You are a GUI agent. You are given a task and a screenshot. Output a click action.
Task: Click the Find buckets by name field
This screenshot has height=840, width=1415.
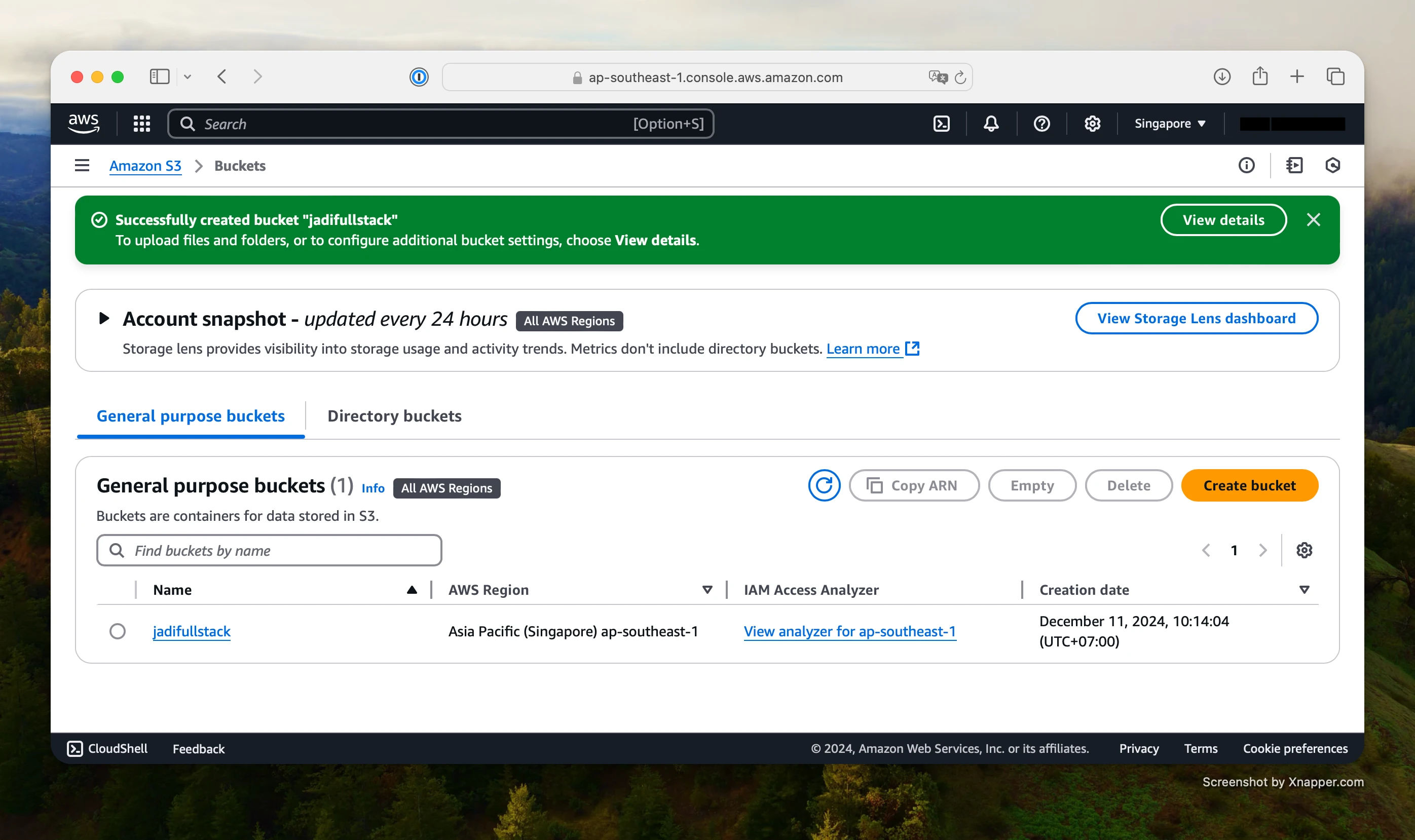(269, 550)
